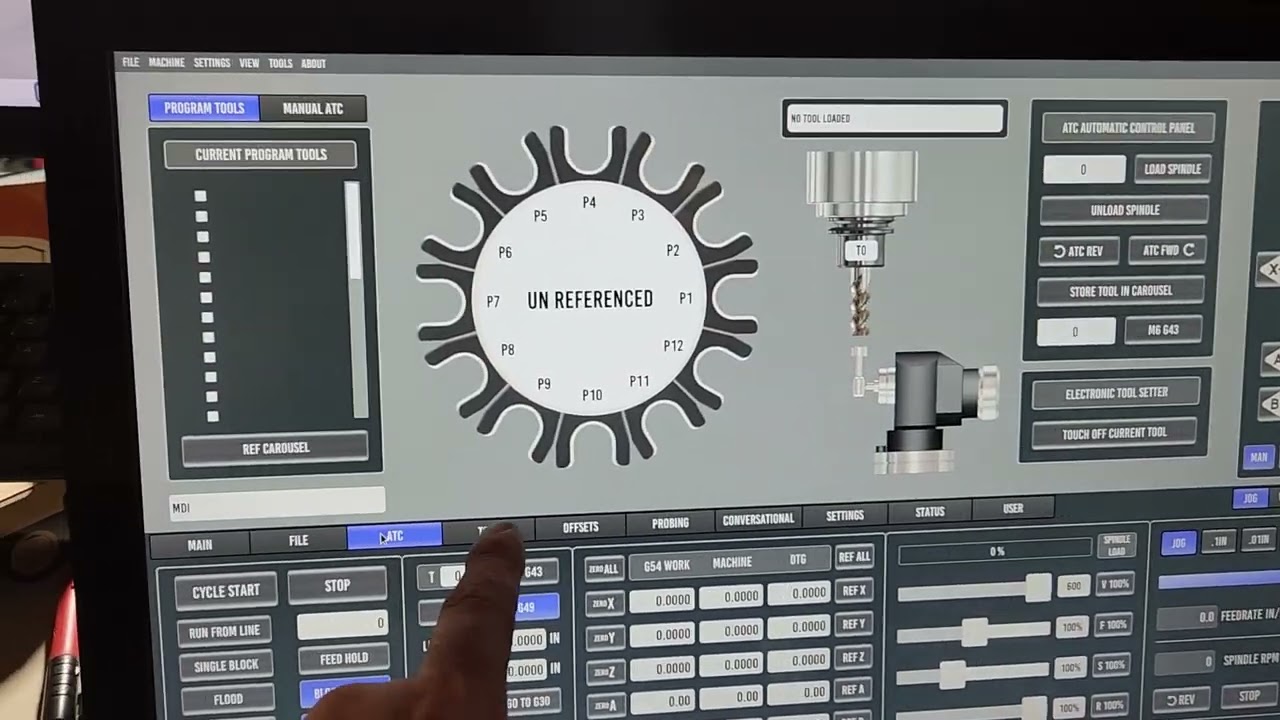Select .01IN jog increment

point(1259,539)
